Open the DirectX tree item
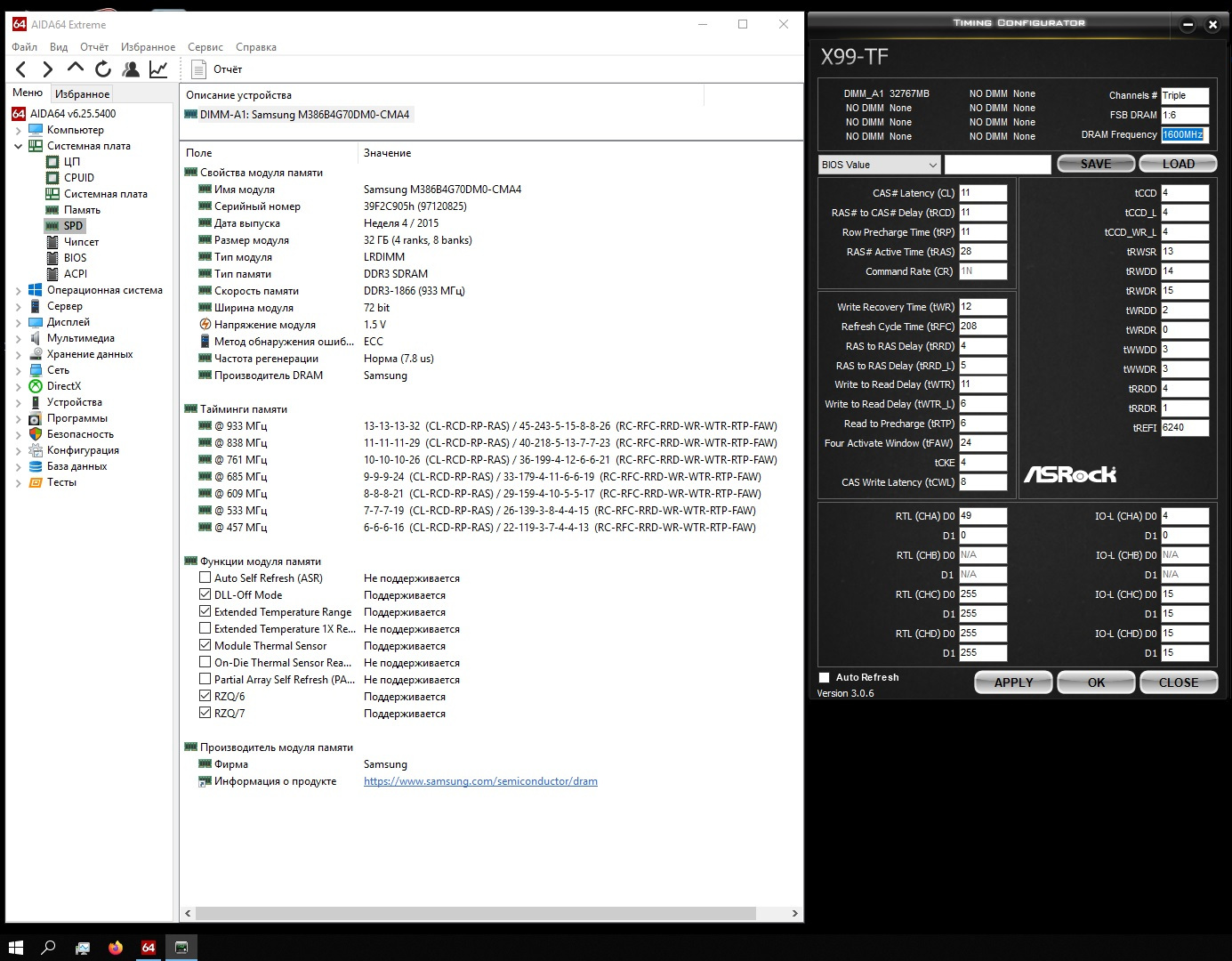The width and height of the screenshot is (1232, 961). click(x=63, y=386)
